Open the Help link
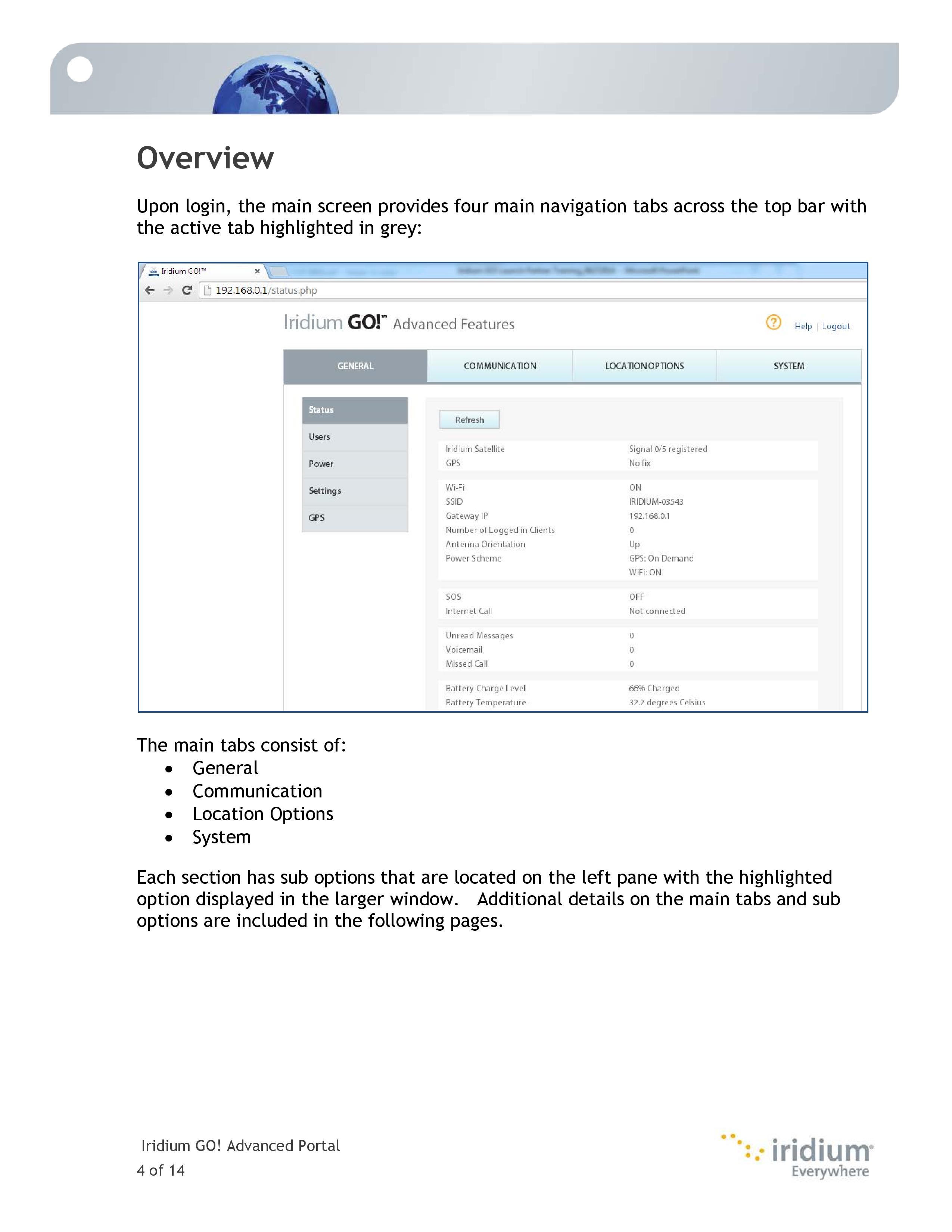952x1232 pixels. [x=803, y=326]
